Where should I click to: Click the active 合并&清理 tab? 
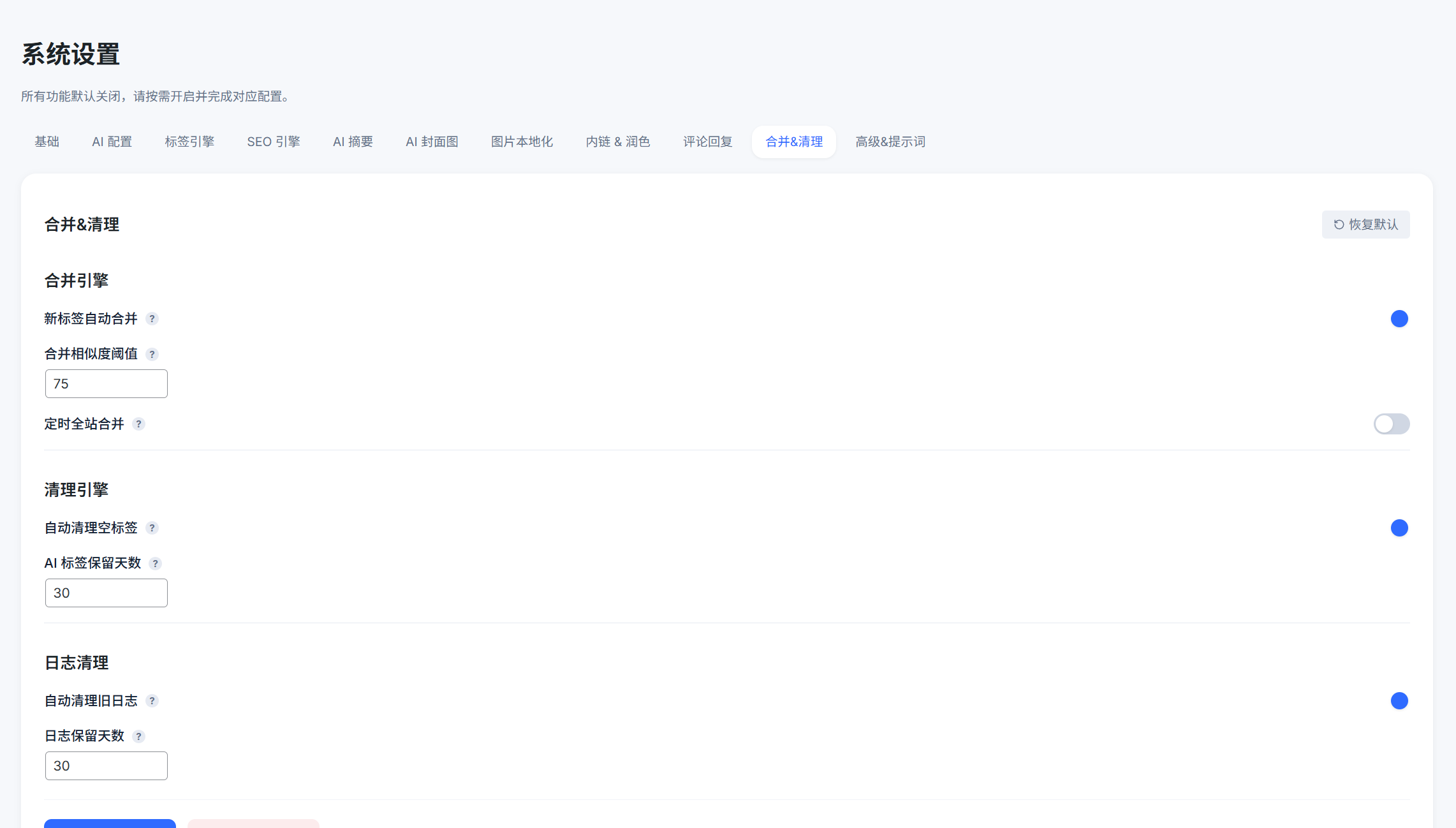click(x=794, y=142)
